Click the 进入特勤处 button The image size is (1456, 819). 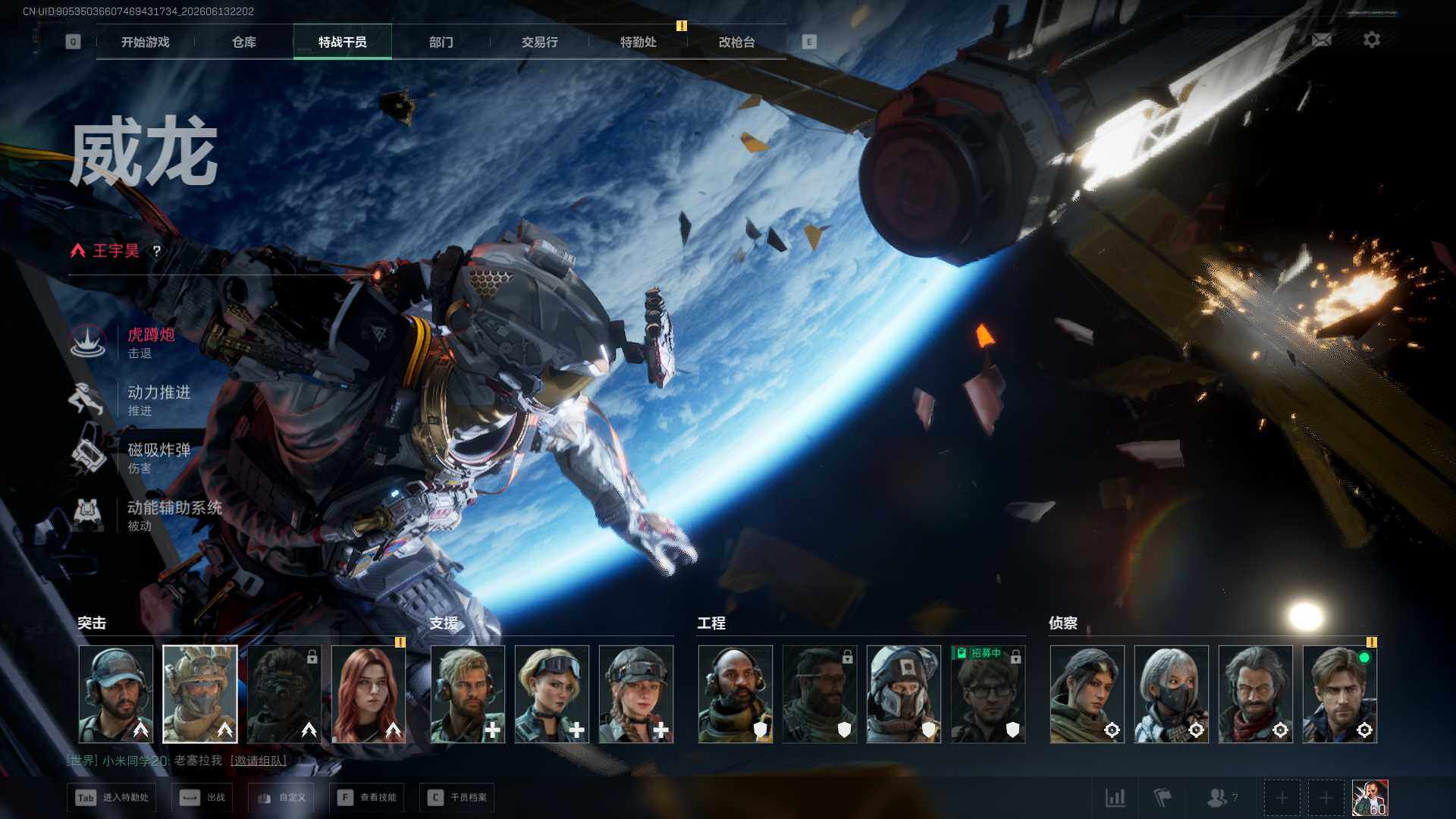111,798
